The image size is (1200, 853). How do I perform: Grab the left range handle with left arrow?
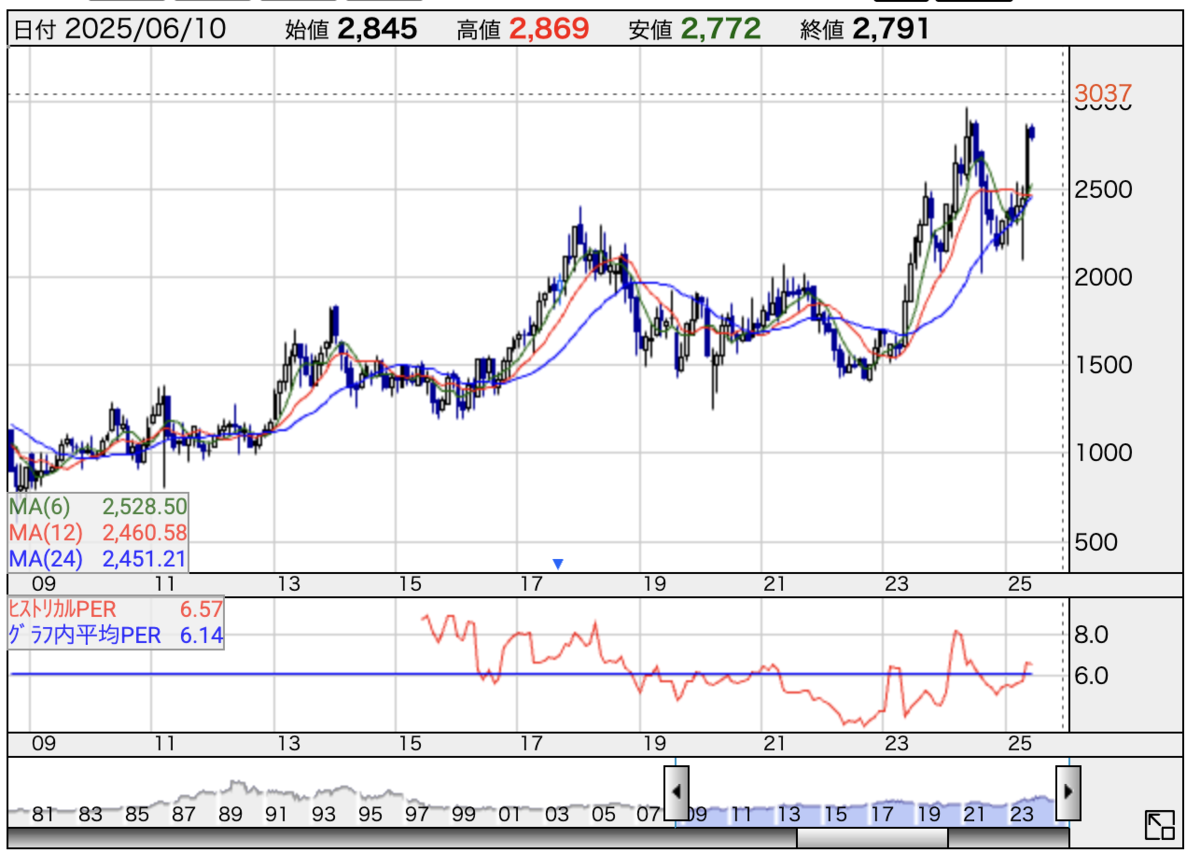point(677,793)
